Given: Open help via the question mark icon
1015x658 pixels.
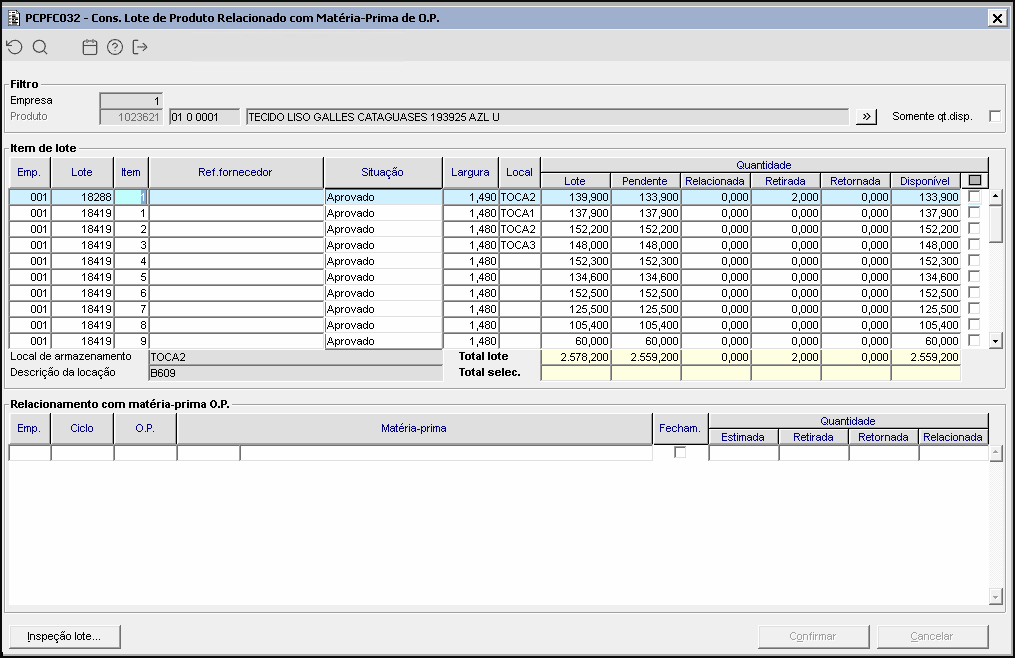Looking at the screenshot, I should point(115,47).
